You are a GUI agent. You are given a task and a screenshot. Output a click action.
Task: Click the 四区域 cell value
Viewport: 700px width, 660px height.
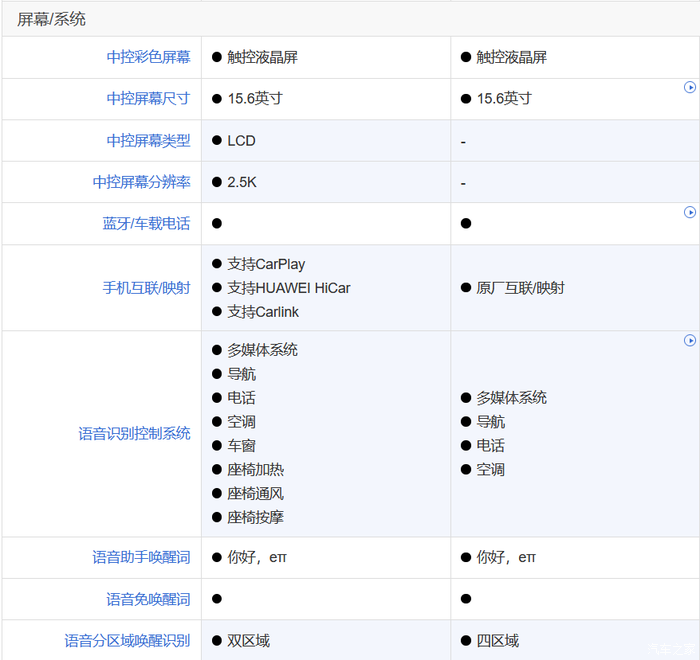[x=497, y=640]
